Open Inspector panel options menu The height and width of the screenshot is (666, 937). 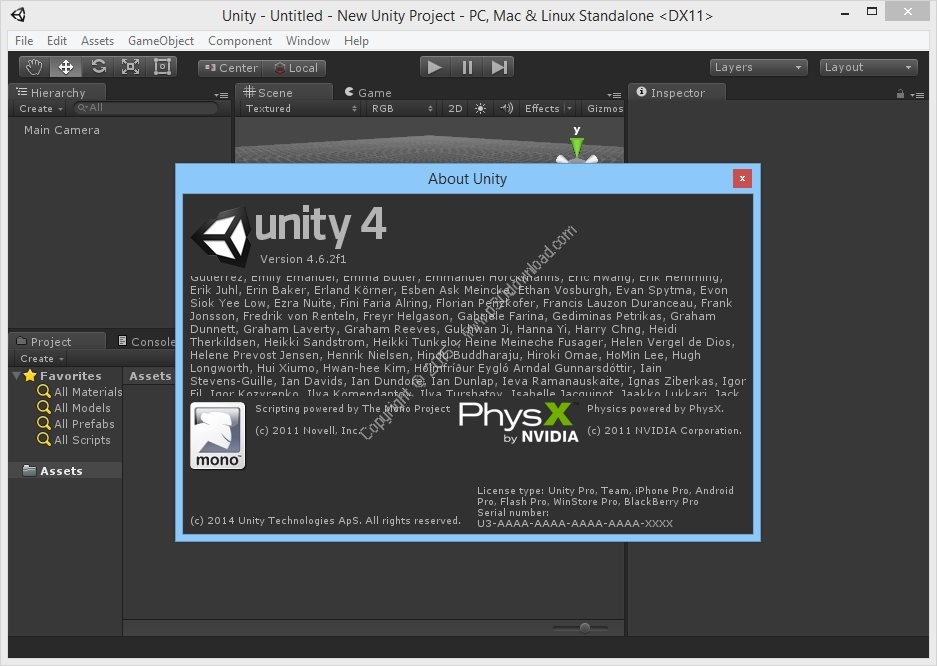(x=917, y=95)
